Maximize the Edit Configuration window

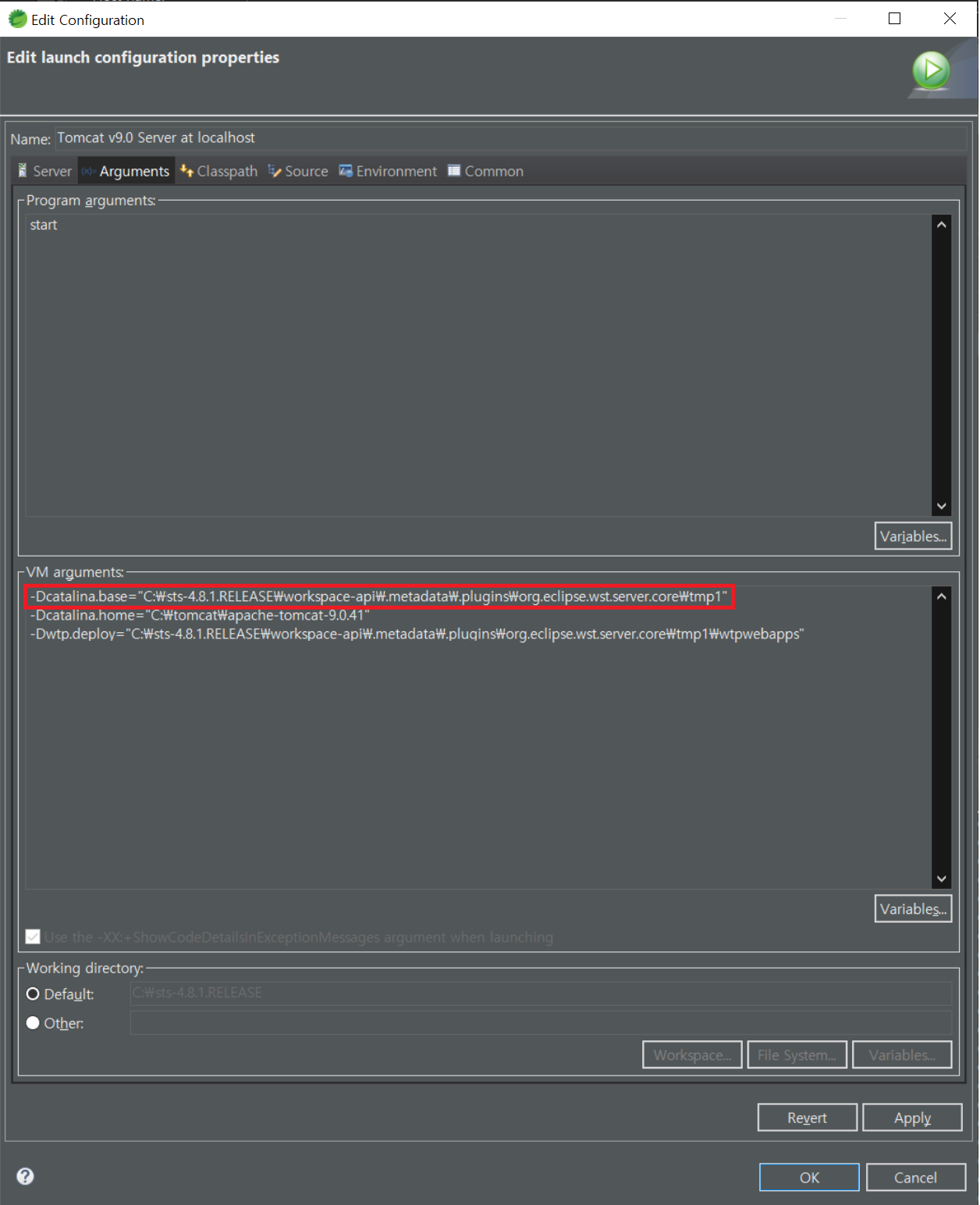point(894,19)
